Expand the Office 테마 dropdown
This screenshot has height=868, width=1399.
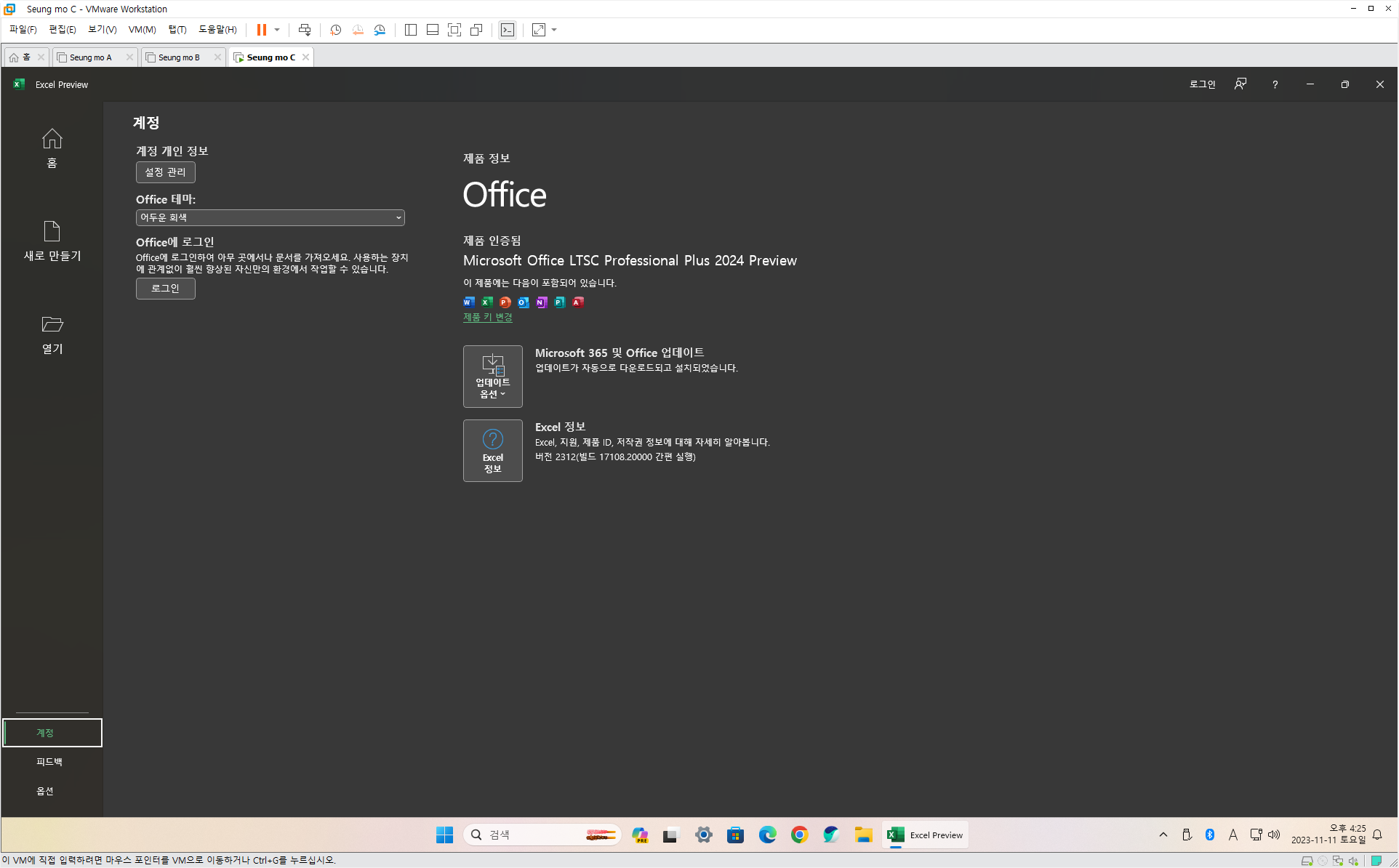(x=270, y=217)
